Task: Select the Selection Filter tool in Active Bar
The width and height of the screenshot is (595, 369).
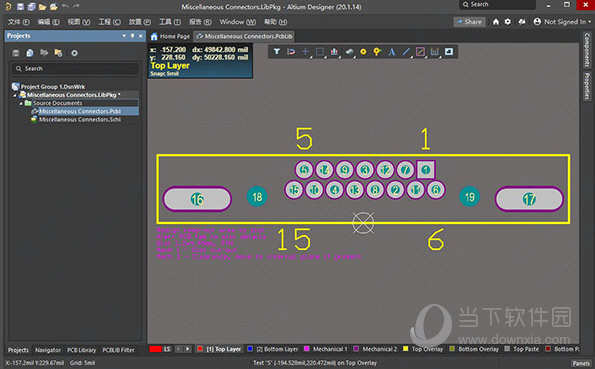Action: (x=277, y=52)
